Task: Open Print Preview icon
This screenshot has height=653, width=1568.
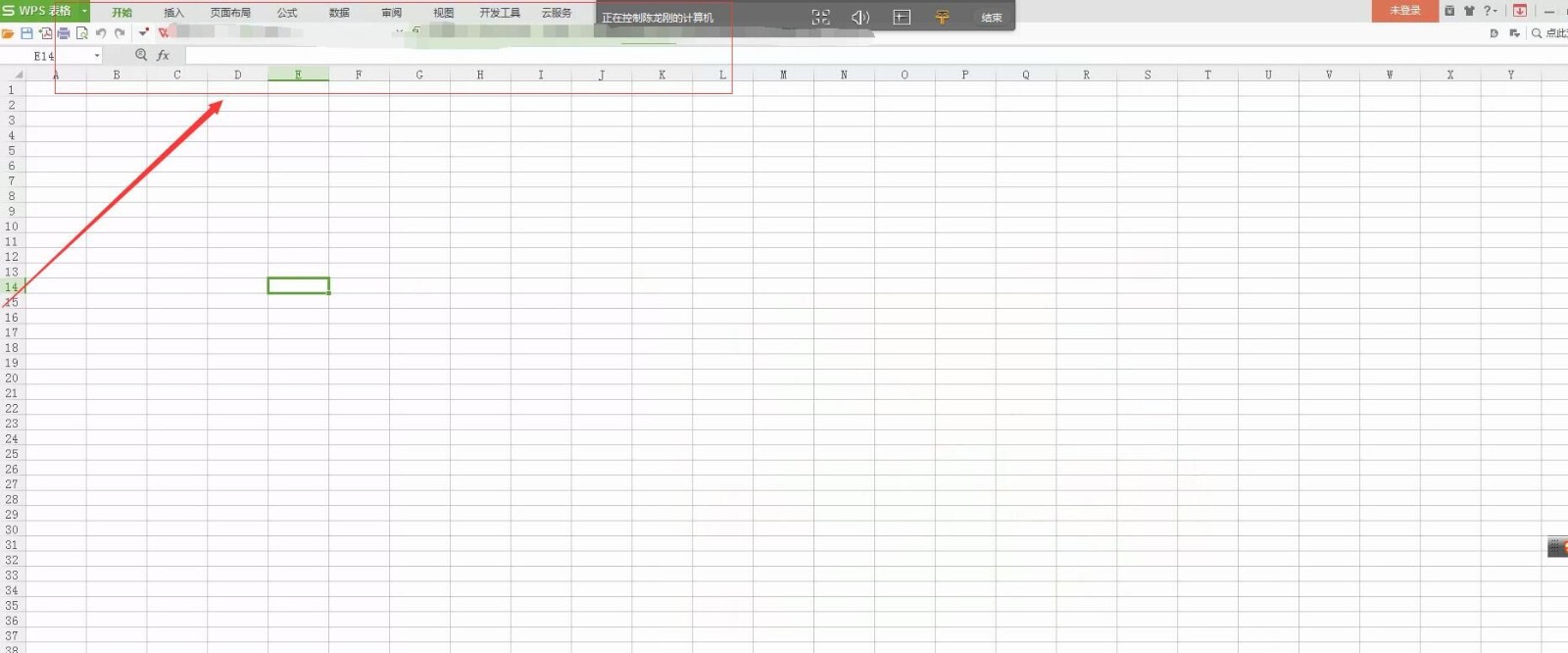Action: [82, 33]
